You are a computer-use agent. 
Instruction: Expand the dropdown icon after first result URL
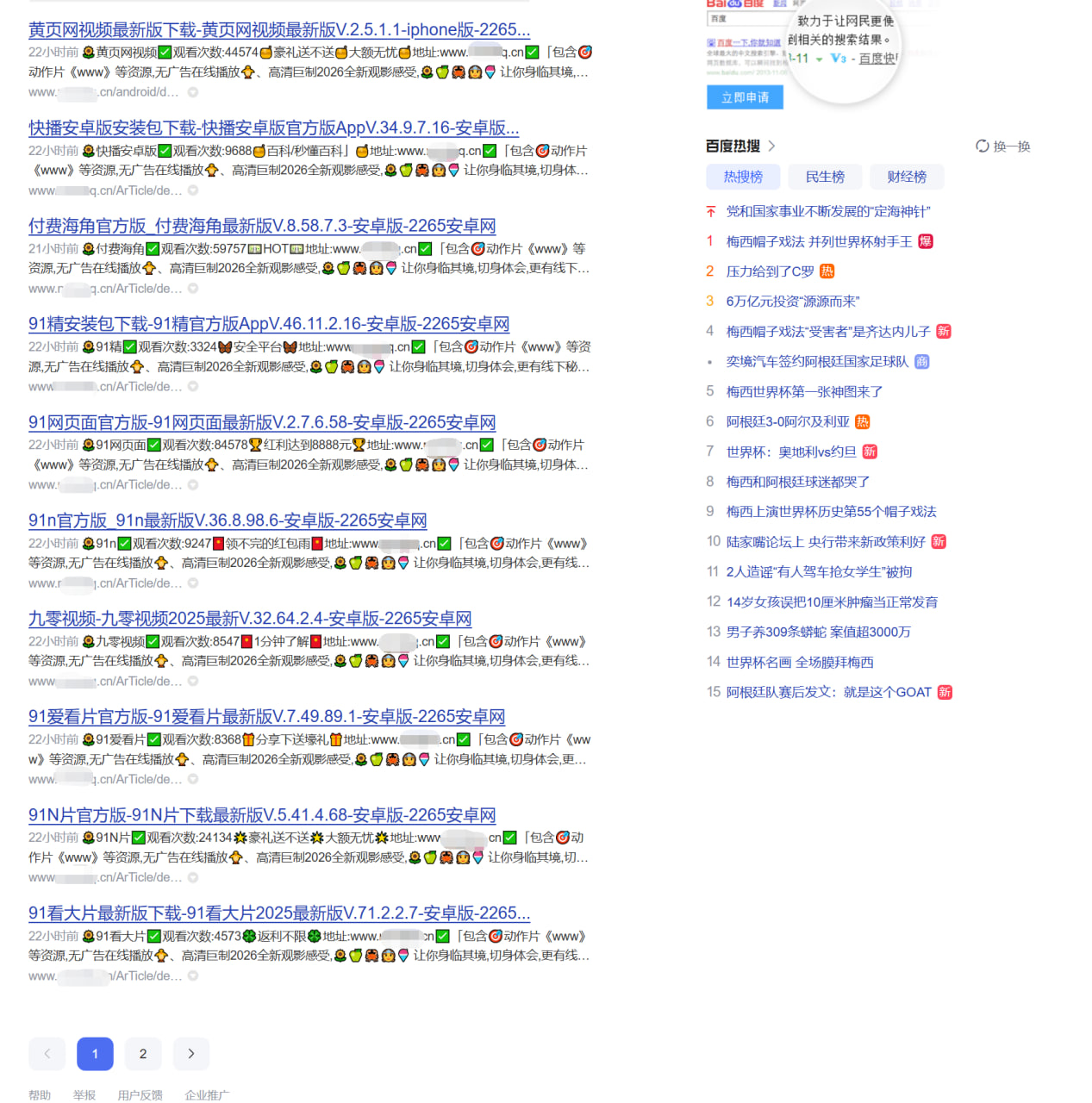(193, 92)
